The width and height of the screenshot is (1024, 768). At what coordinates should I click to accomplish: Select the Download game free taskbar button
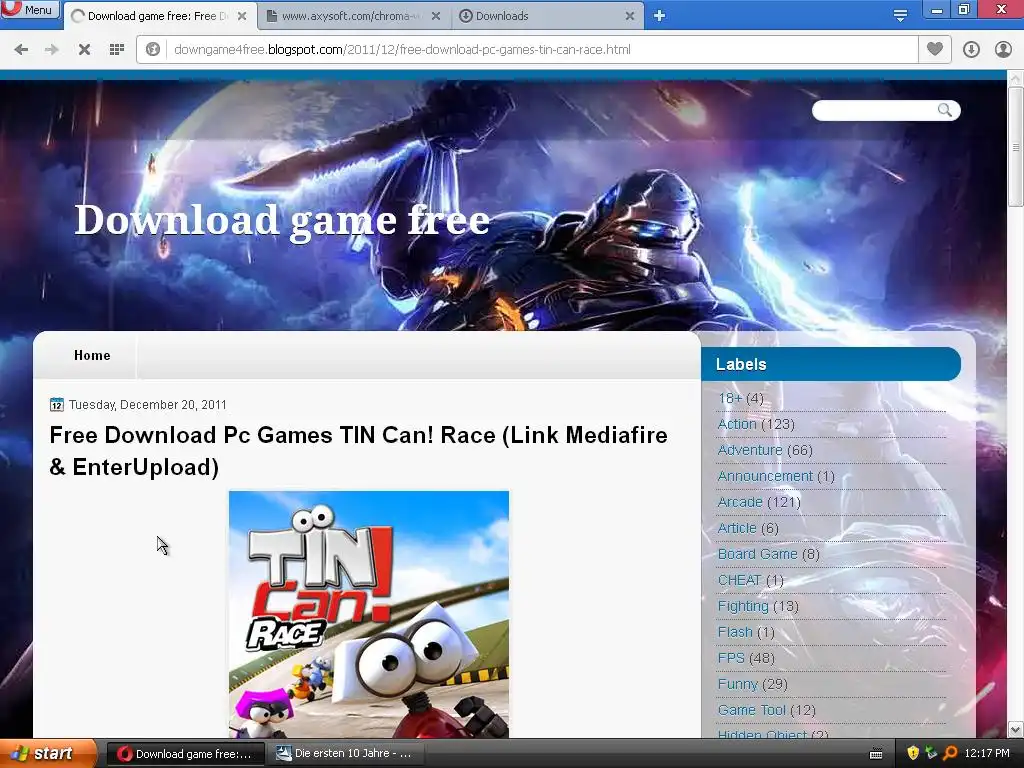click(x=185, y=754)
